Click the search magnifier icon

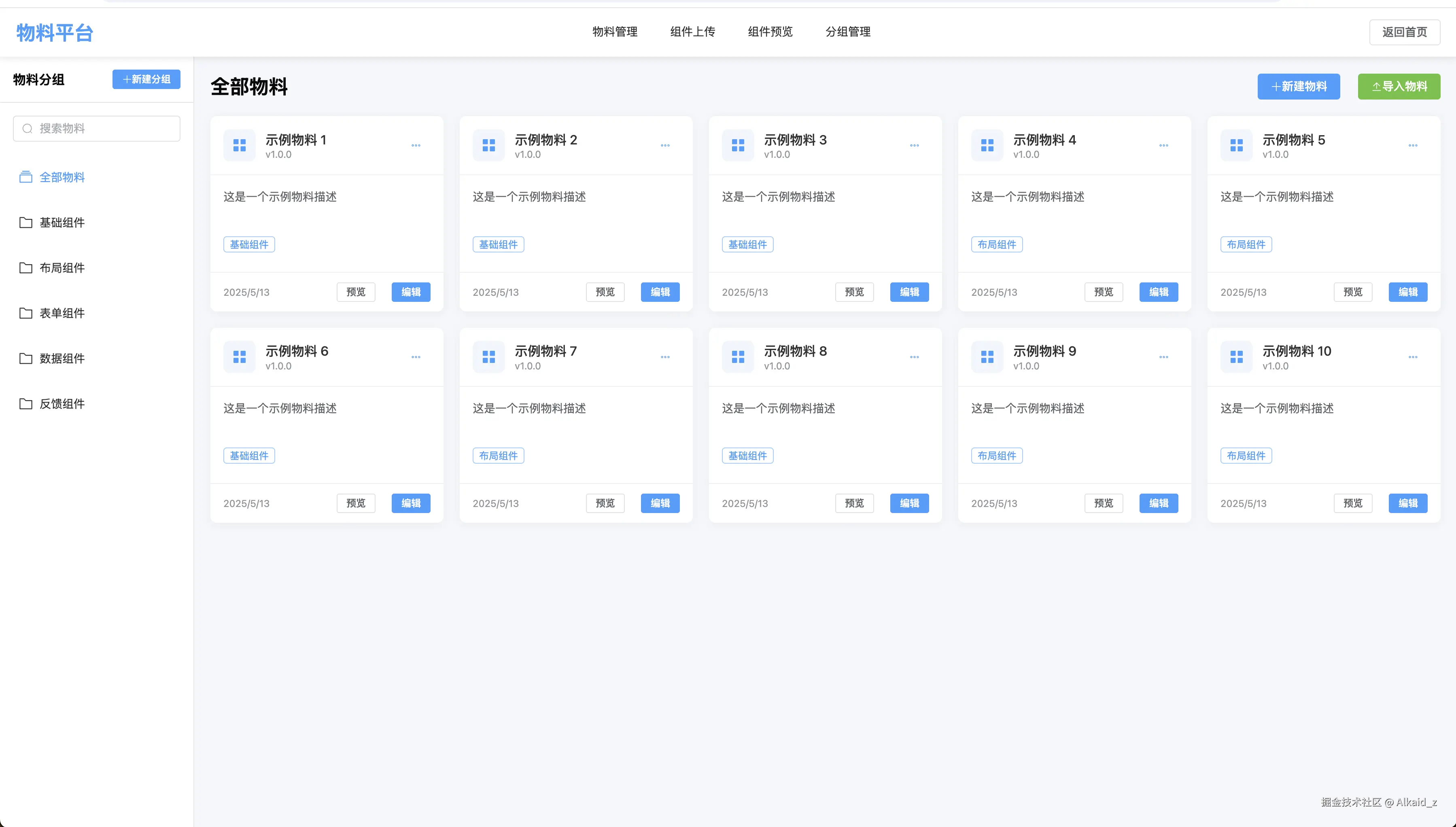27,129
